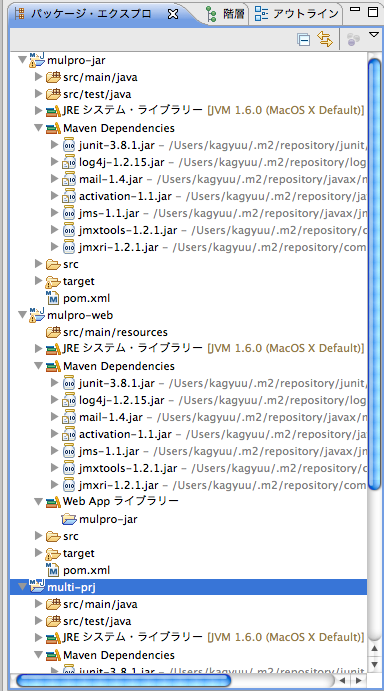Click JRE library icon in multi-prj

click(53, 638)
